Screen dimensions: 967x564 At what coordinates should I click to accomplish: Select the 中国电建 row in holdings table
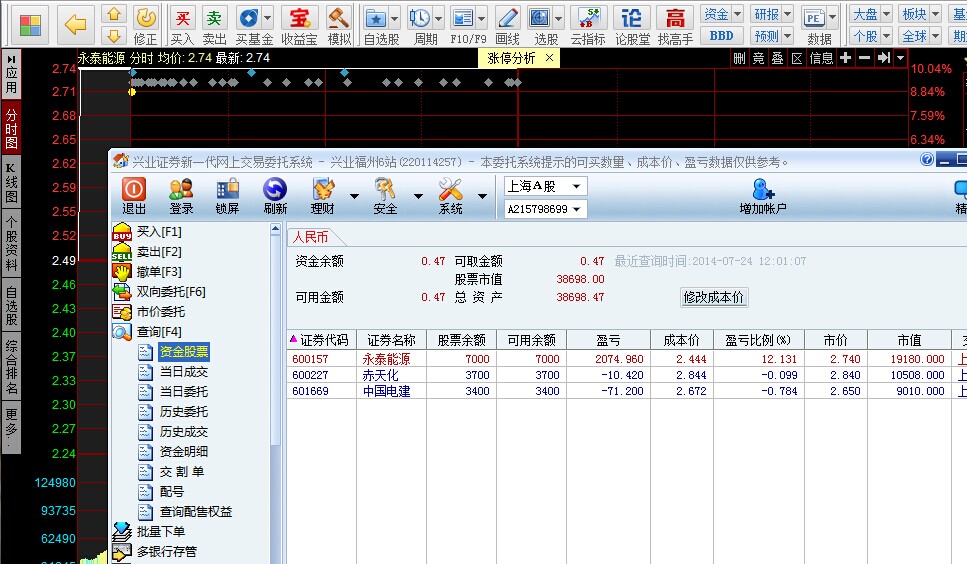(627, 391)
